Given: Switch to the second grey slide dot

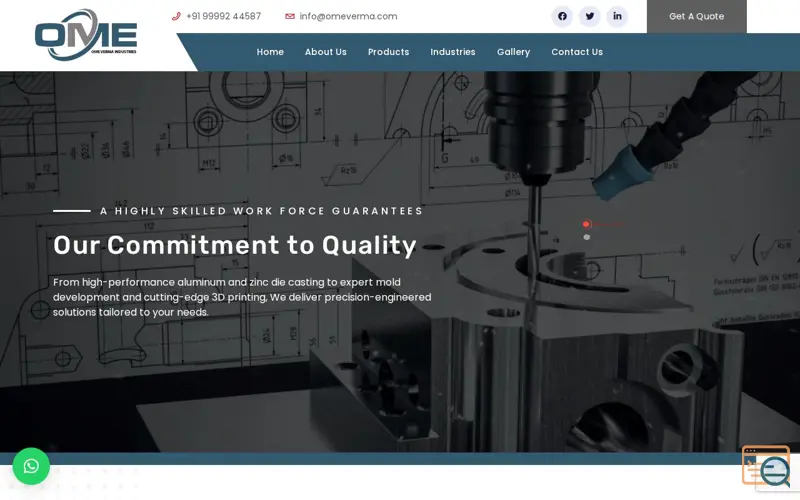Looking at the screenshot, I should pyautogui.click(x=587, y=237).
